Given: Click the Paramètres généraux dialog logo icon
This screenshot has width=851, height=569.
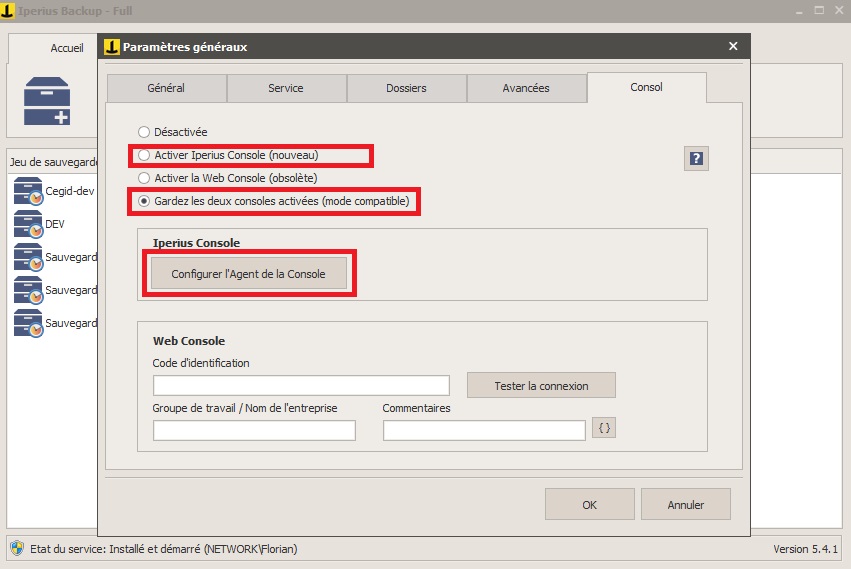Looking at the screenshot, I should (x=112, y=47).
